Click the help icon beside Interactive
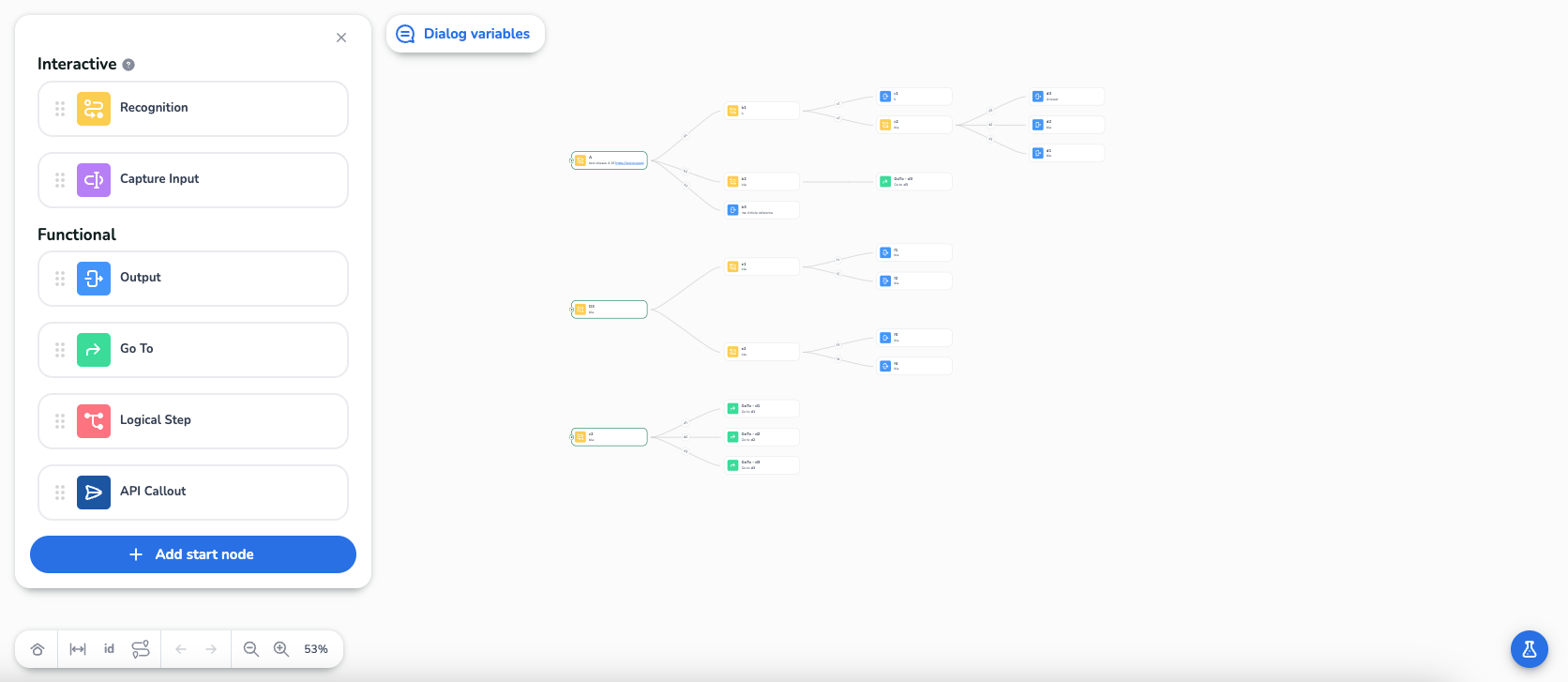Image resolution: width=1568 pixels, height=682 pixels. tap(128, 65)
